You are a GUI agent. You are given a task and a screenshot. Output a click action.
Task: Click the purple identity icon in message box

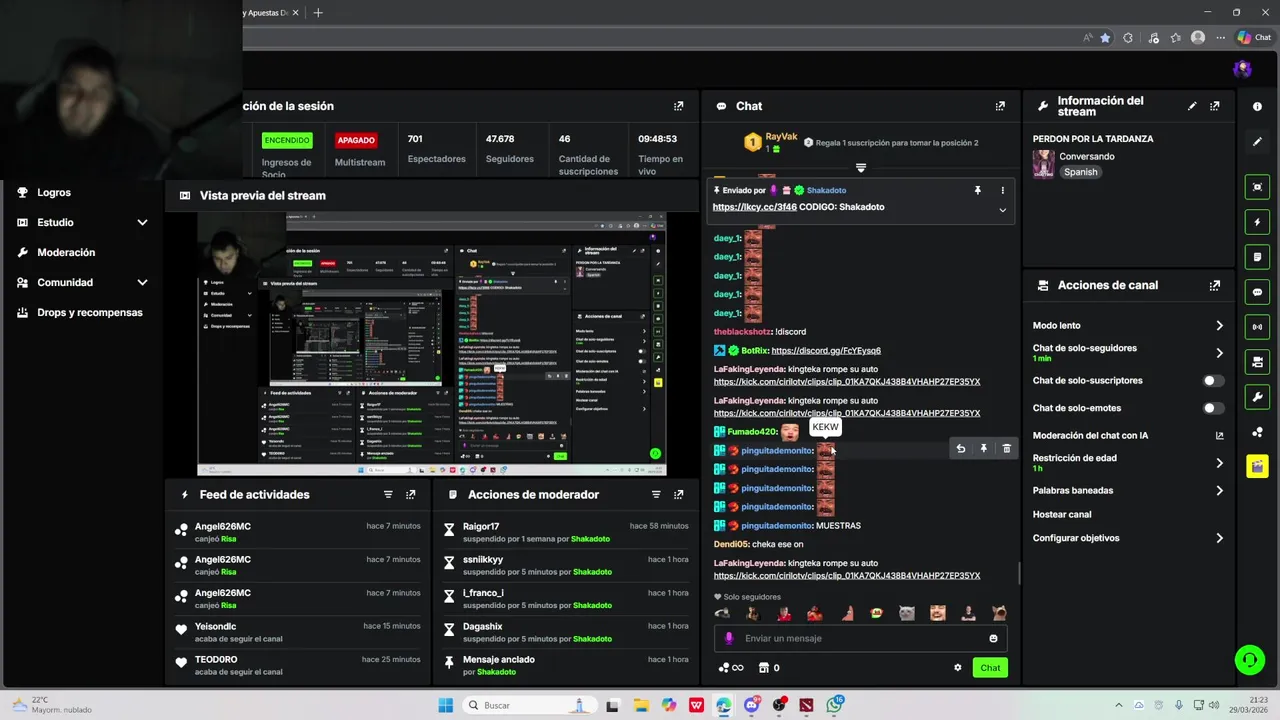coord(729,638)
